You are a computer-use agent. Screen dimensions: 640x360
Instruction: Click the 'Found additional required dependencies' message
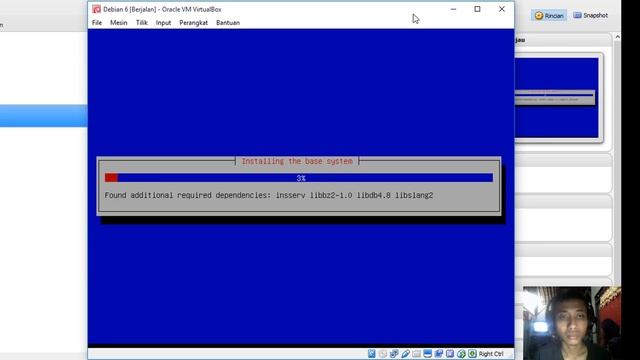pyautogui.click(x=269, y=195)
